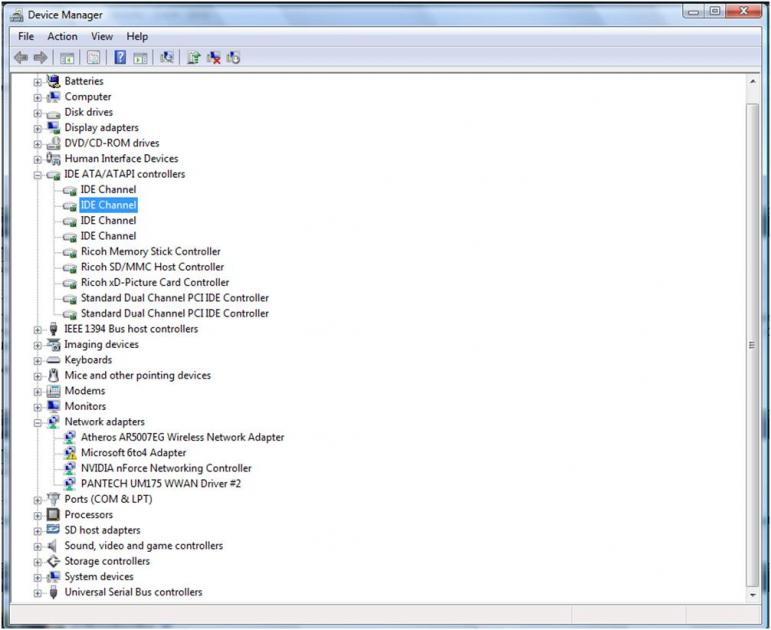Select the Modems category icon
The width and height of the screenshot is (771, 630).
pos(53,391)
